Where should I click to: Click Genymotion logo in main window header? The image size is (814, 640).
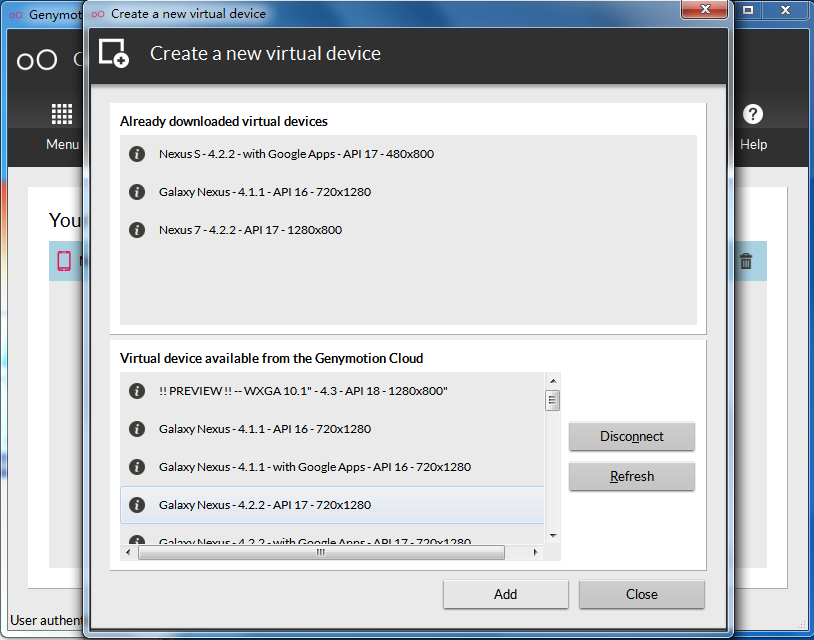point(37,60)
